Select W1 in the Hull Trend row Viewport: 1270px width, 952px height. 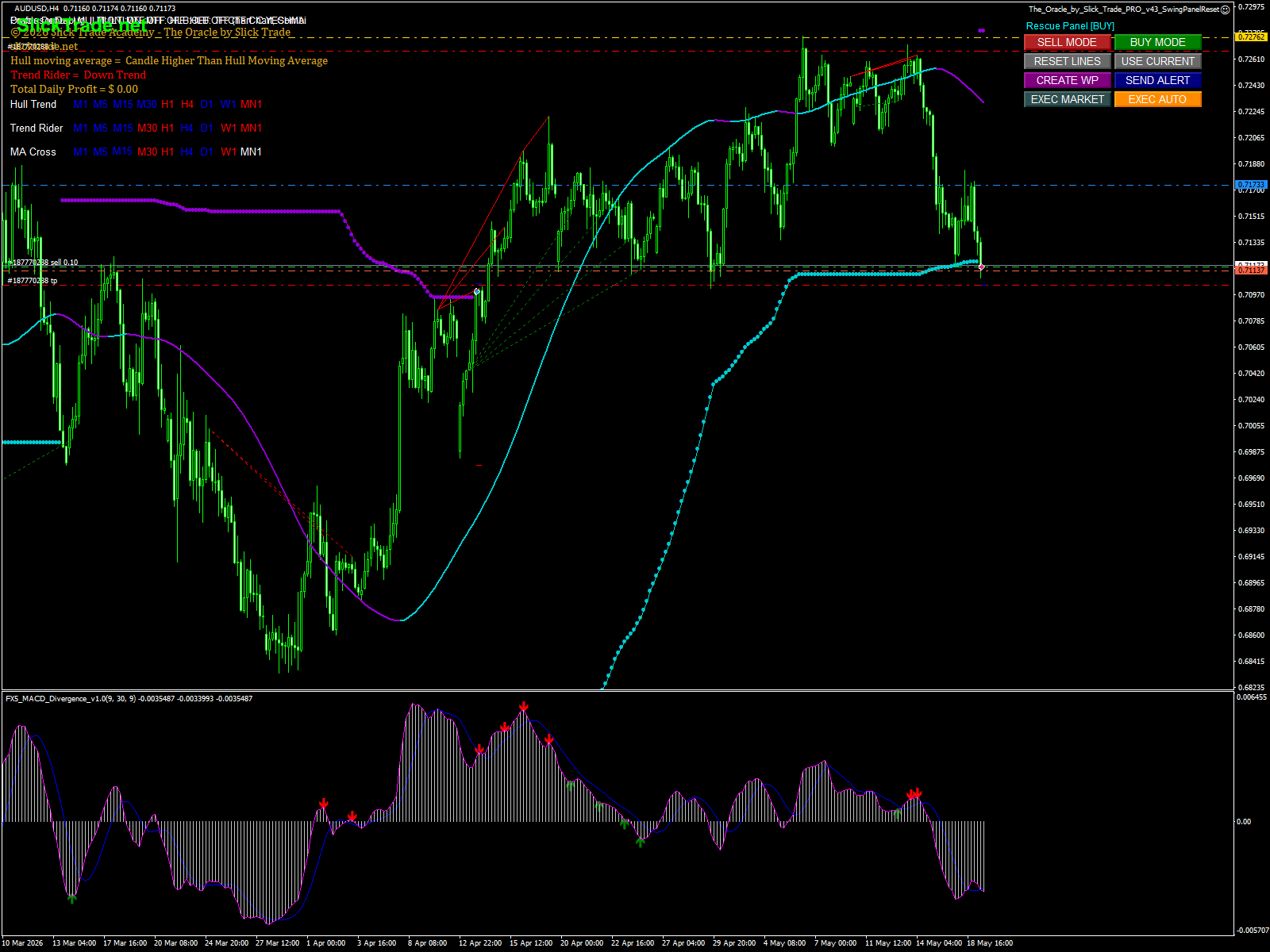[x=229, y=104]
